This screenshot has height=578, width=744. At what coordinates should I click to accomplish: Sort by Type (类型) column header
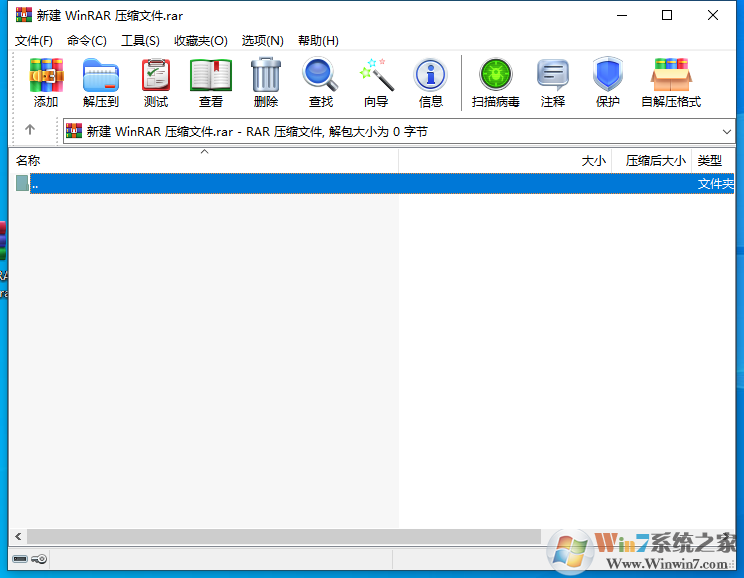713,161
